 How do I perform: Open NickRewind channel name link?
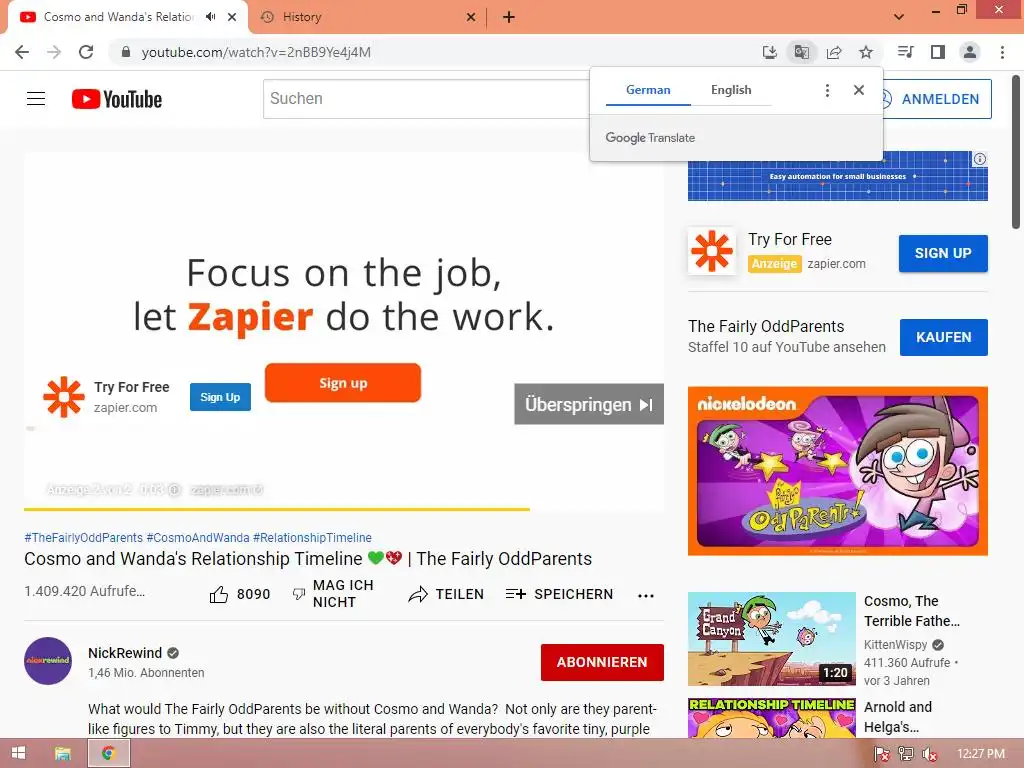[x=125, y=653]
